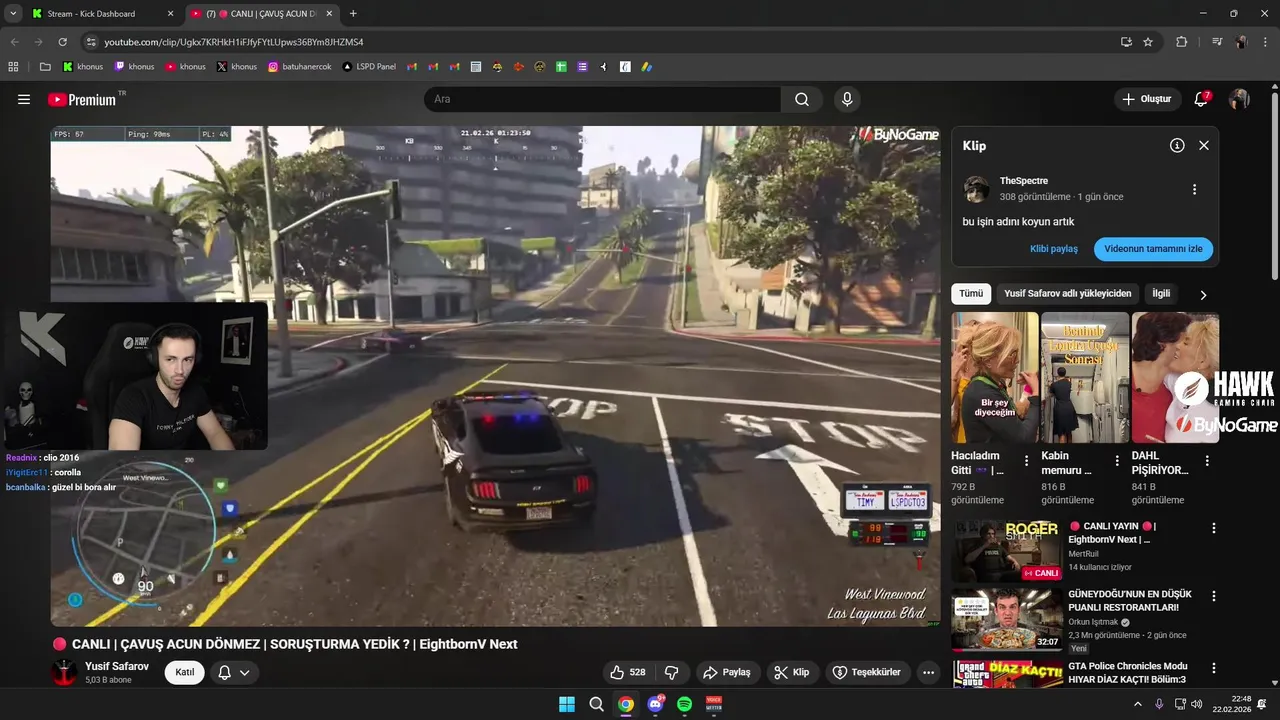Click the YouTube address bar URL

234,42
